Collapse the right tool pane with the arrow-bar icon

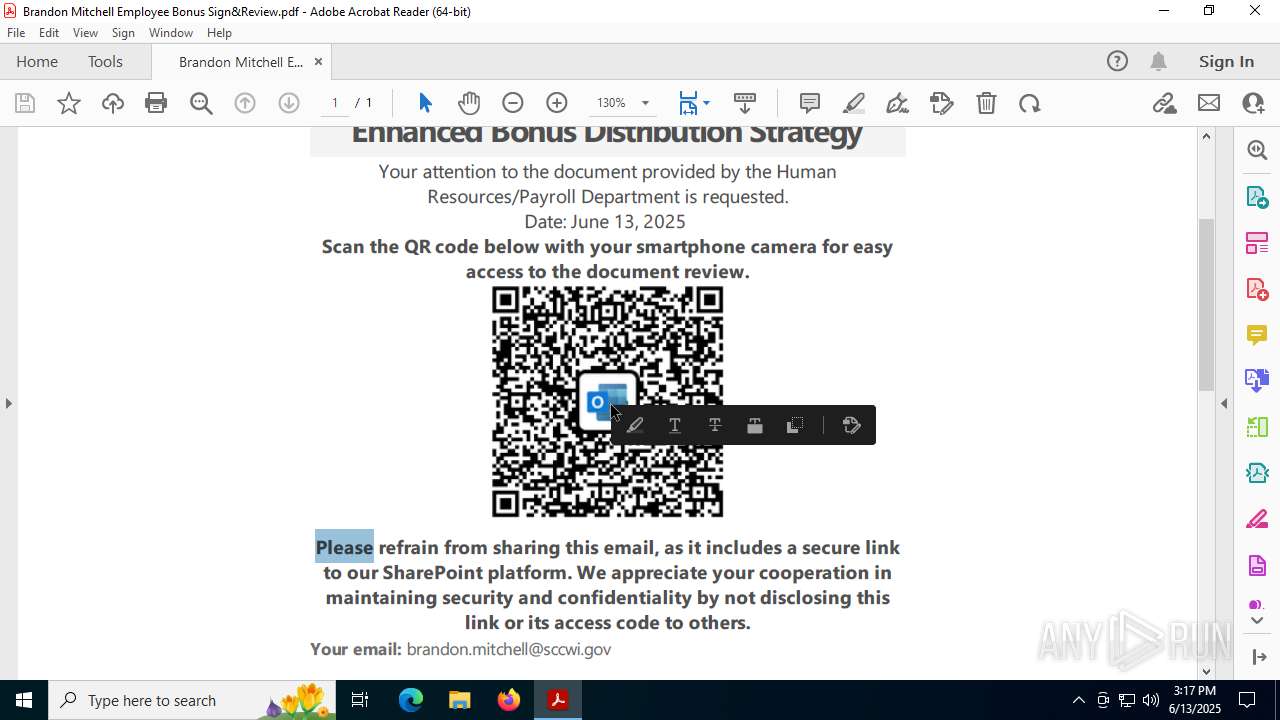point(1258,657)
